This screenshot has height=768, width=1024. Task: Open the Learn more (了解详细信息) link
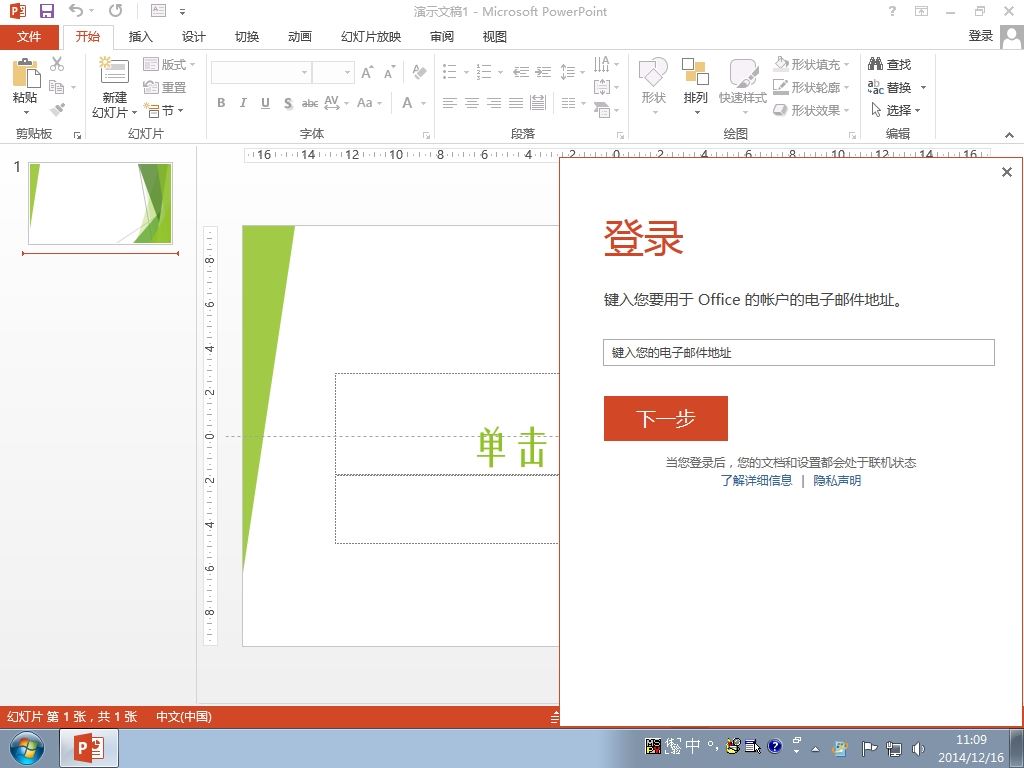click(756, 481)
